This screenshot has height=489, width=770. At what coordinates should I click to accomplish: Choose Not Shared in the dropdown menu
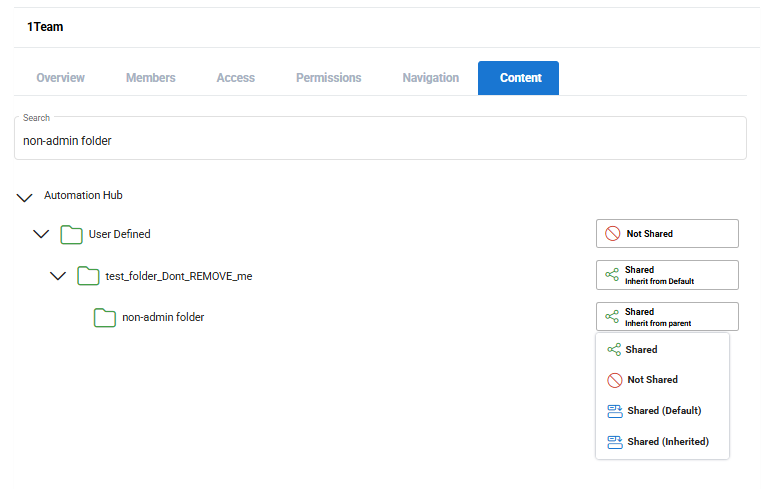tap(652, 380)
